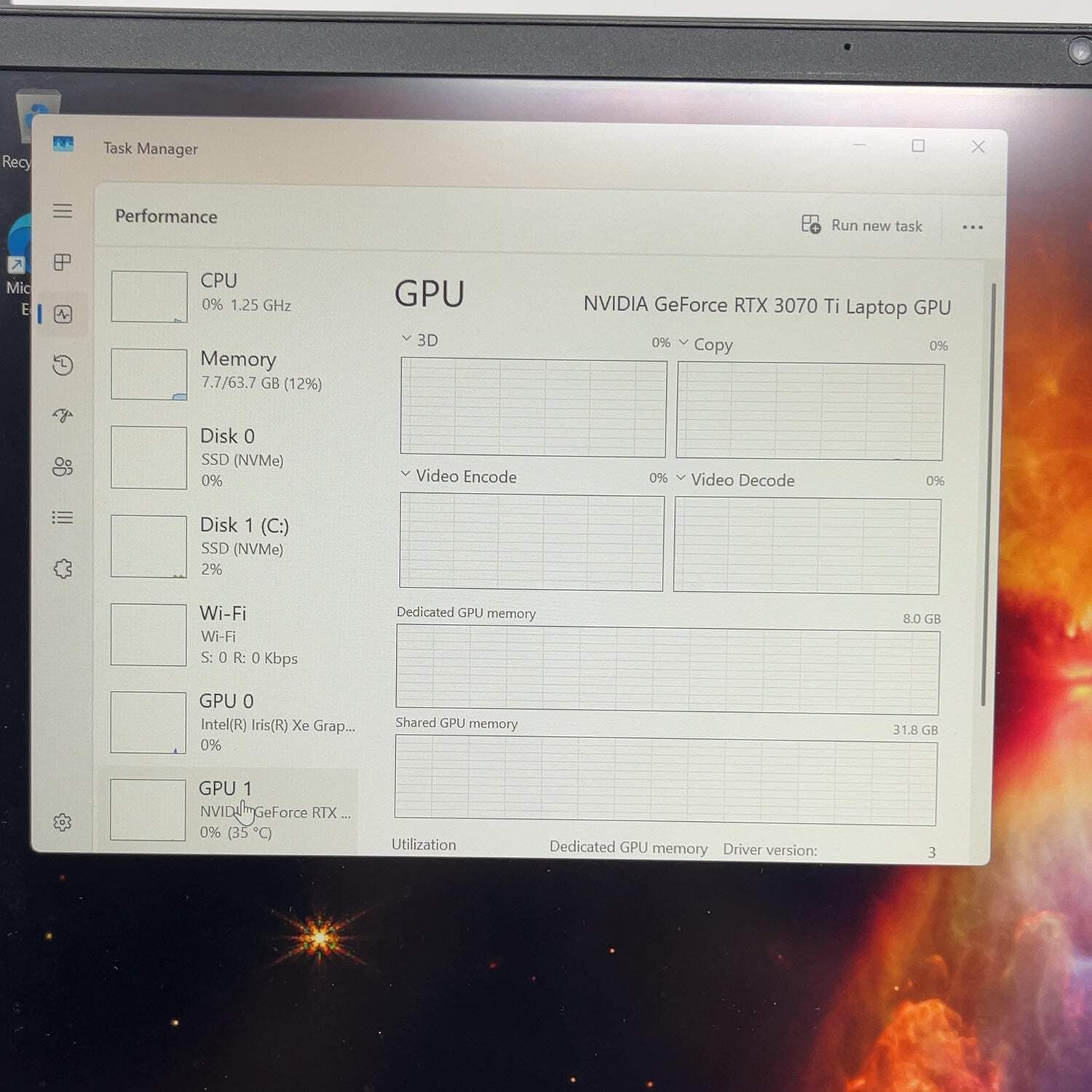Screen dimensions: 1092x1092
Task: Open the Processes page icon
Action: [63, 262]
